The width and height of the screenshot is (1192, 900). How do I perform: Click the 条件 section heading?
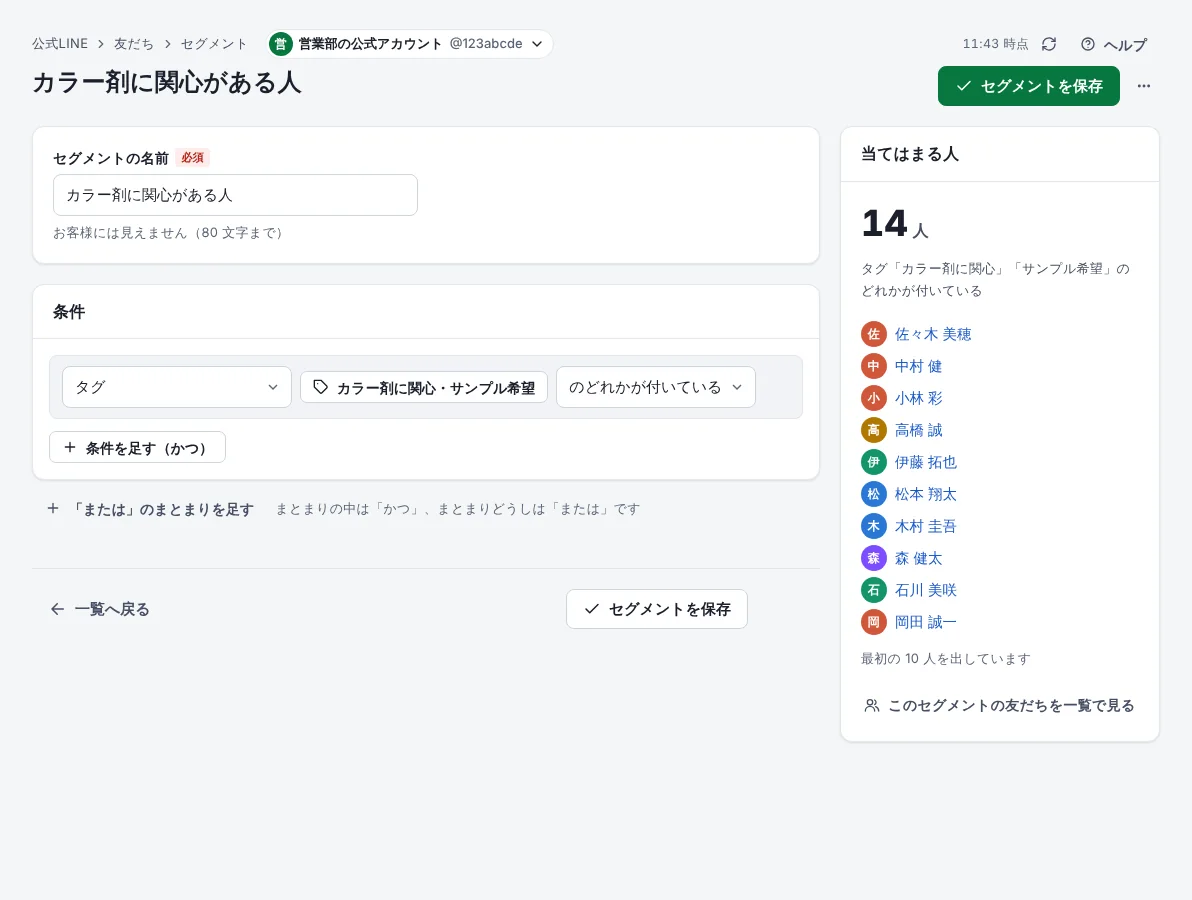[69, 312]
